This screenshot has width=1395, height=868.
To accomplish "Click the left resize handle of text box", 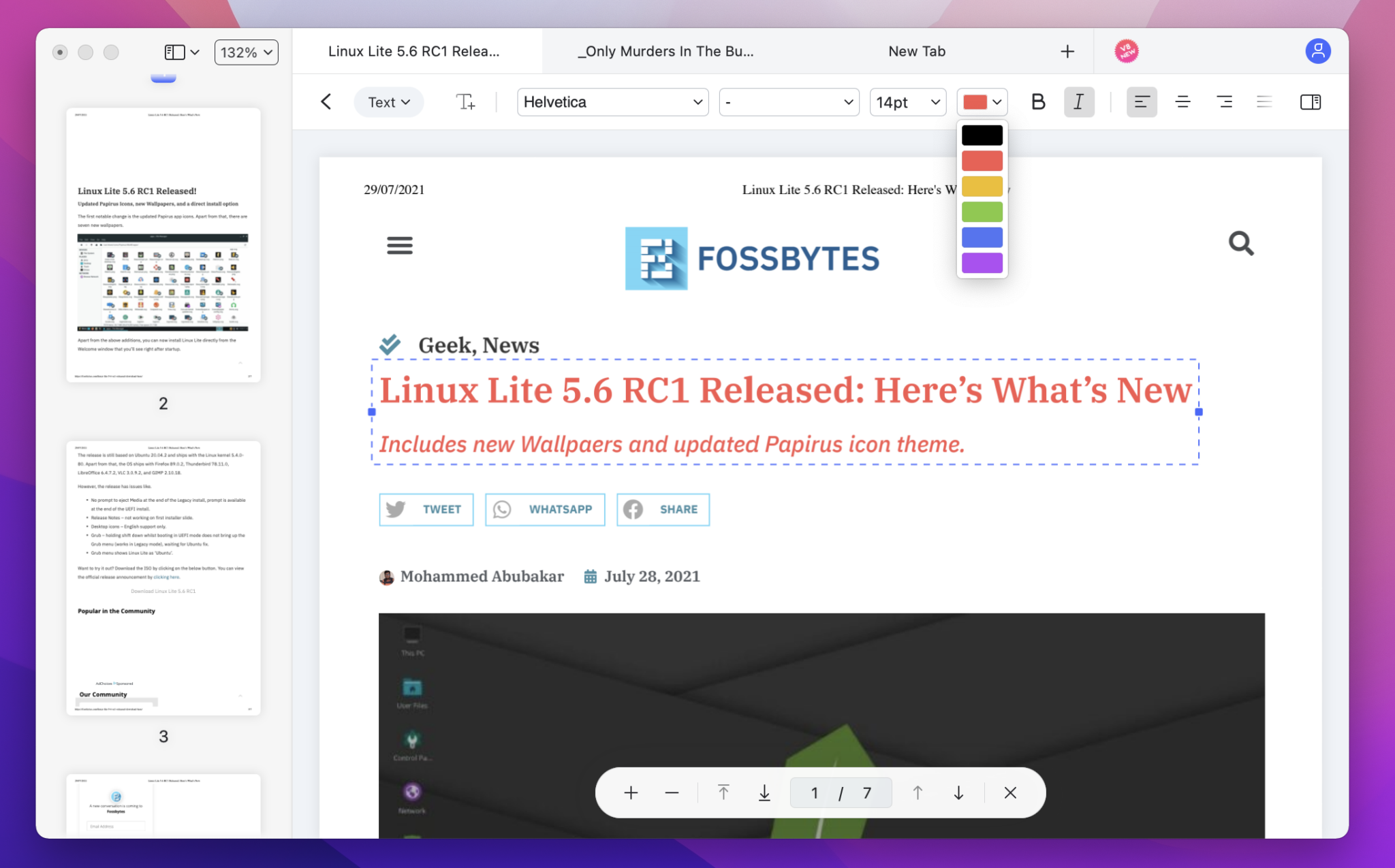I will [x=372, y=412].
